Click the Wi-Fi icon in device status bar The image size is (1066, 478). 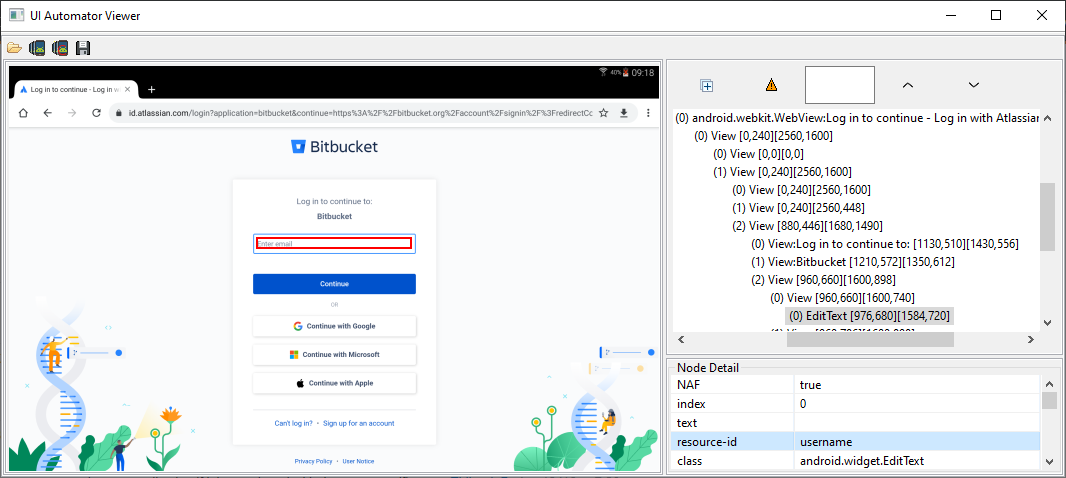602,72
